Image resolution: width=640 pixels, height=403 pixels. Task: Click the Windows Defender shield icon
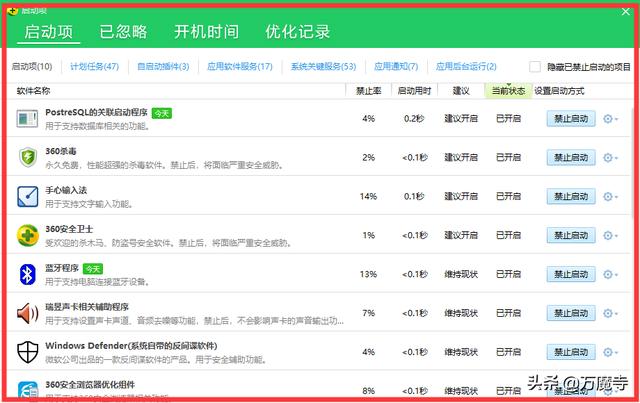click(27, 352)
